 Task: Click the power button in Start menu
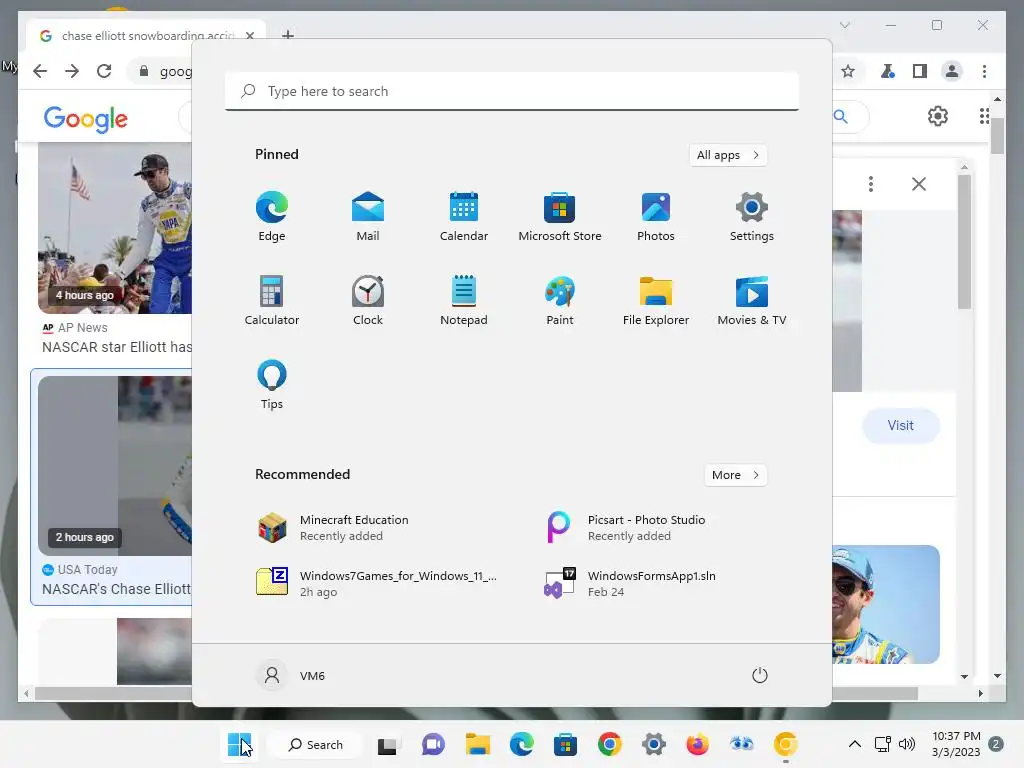tap(760, 675)
